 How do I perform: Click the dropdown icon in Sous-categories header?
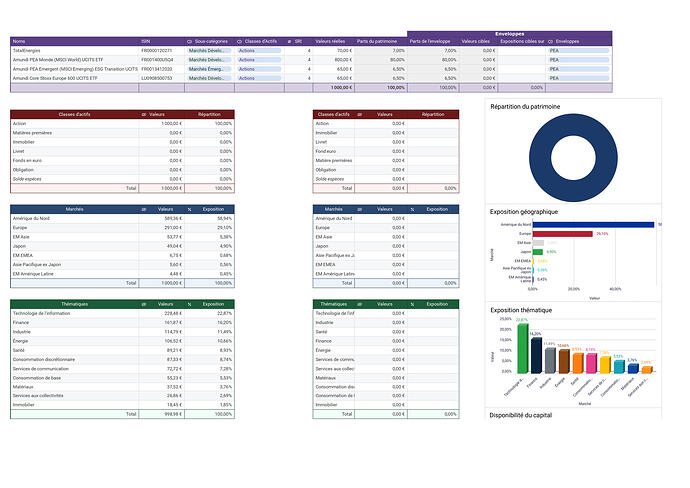[189, 41]
